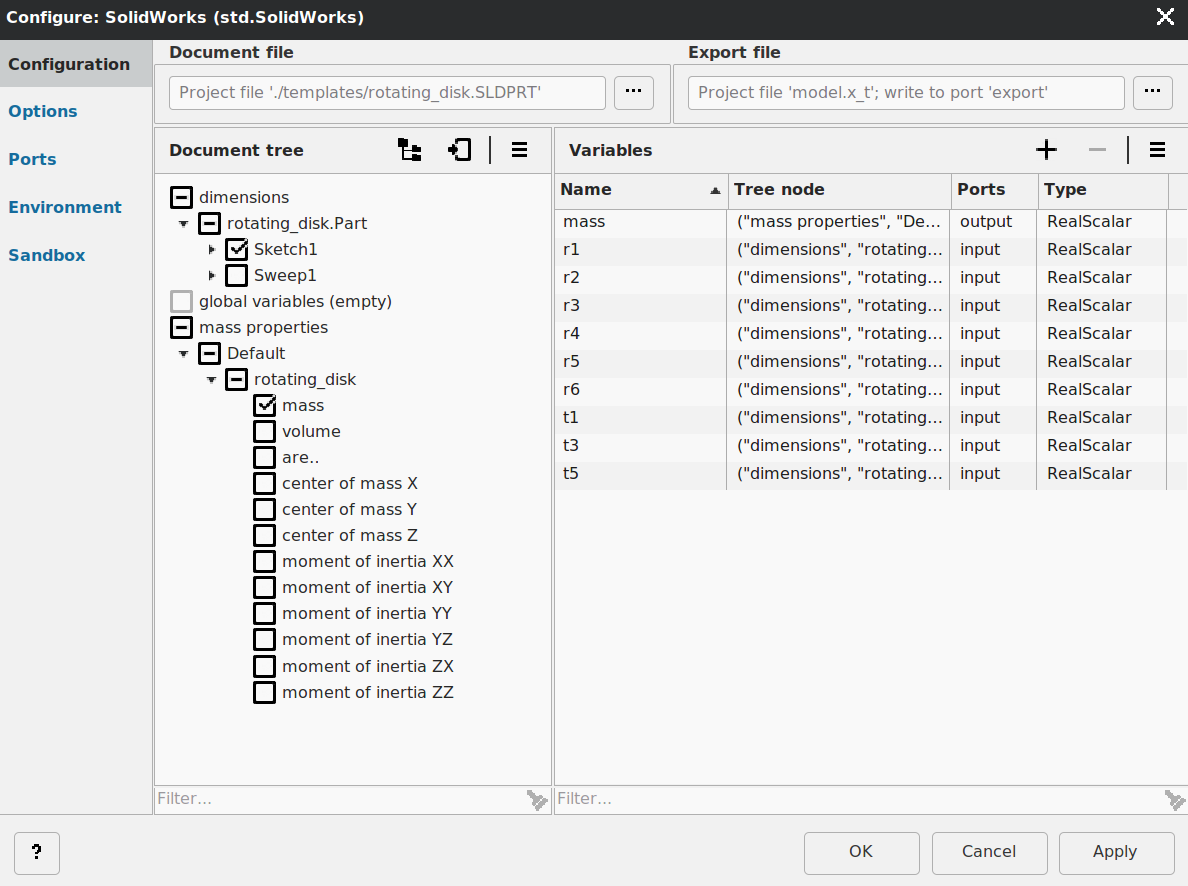
Task: Focus the Document tree Filter field
Action: click(341, 799)
